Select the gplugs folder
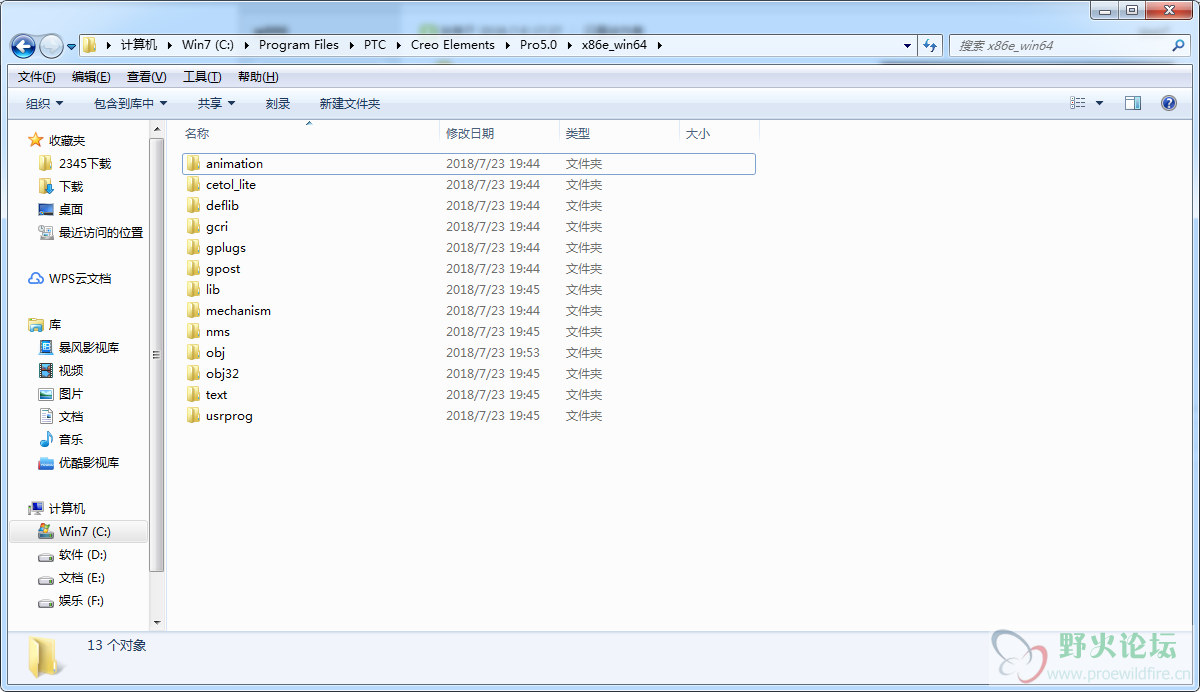This screenshot has width=1200, height=692. (x=468, y=248)
